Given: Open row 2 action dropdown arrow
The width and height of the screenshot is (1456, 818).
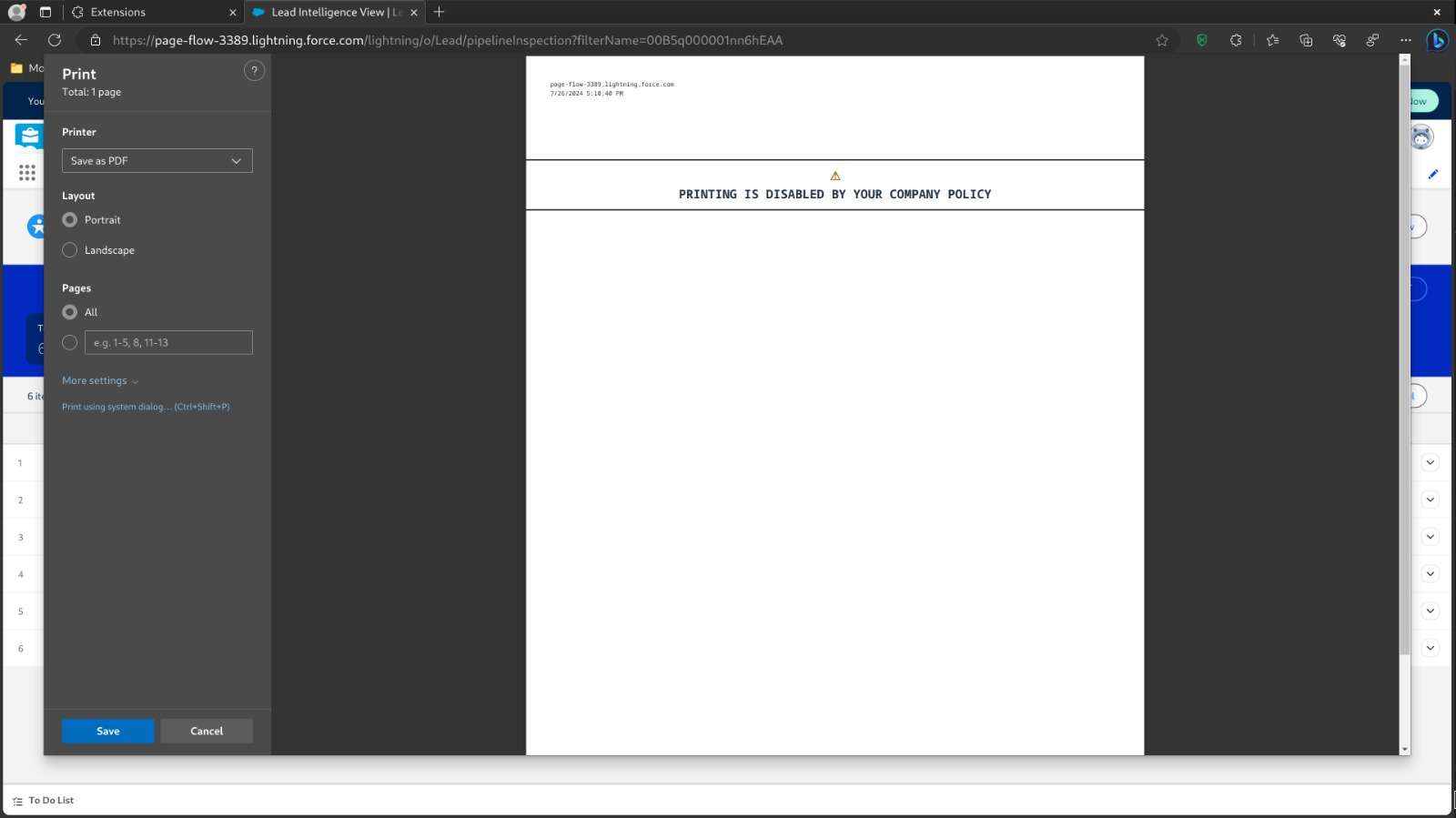Looking at the screenshot, I should pyautogui.click(x=1430, y=500).
